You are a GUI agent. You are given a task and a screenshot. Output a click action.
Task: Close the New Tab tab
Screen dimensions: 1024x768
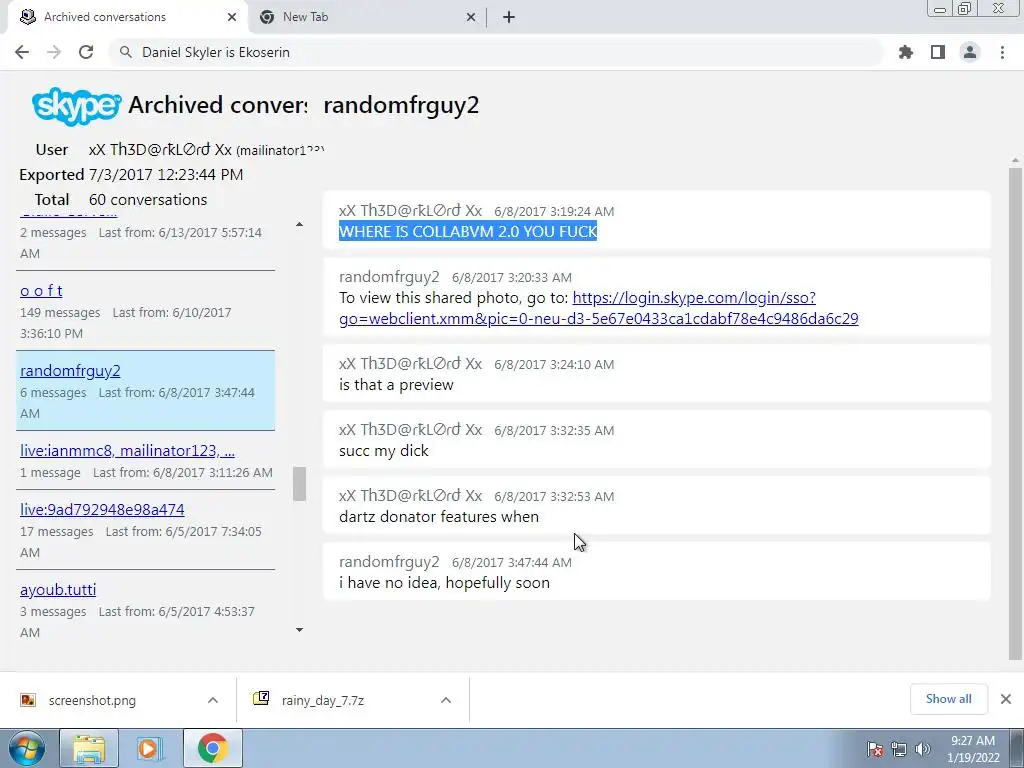click(x=471, y=17)
